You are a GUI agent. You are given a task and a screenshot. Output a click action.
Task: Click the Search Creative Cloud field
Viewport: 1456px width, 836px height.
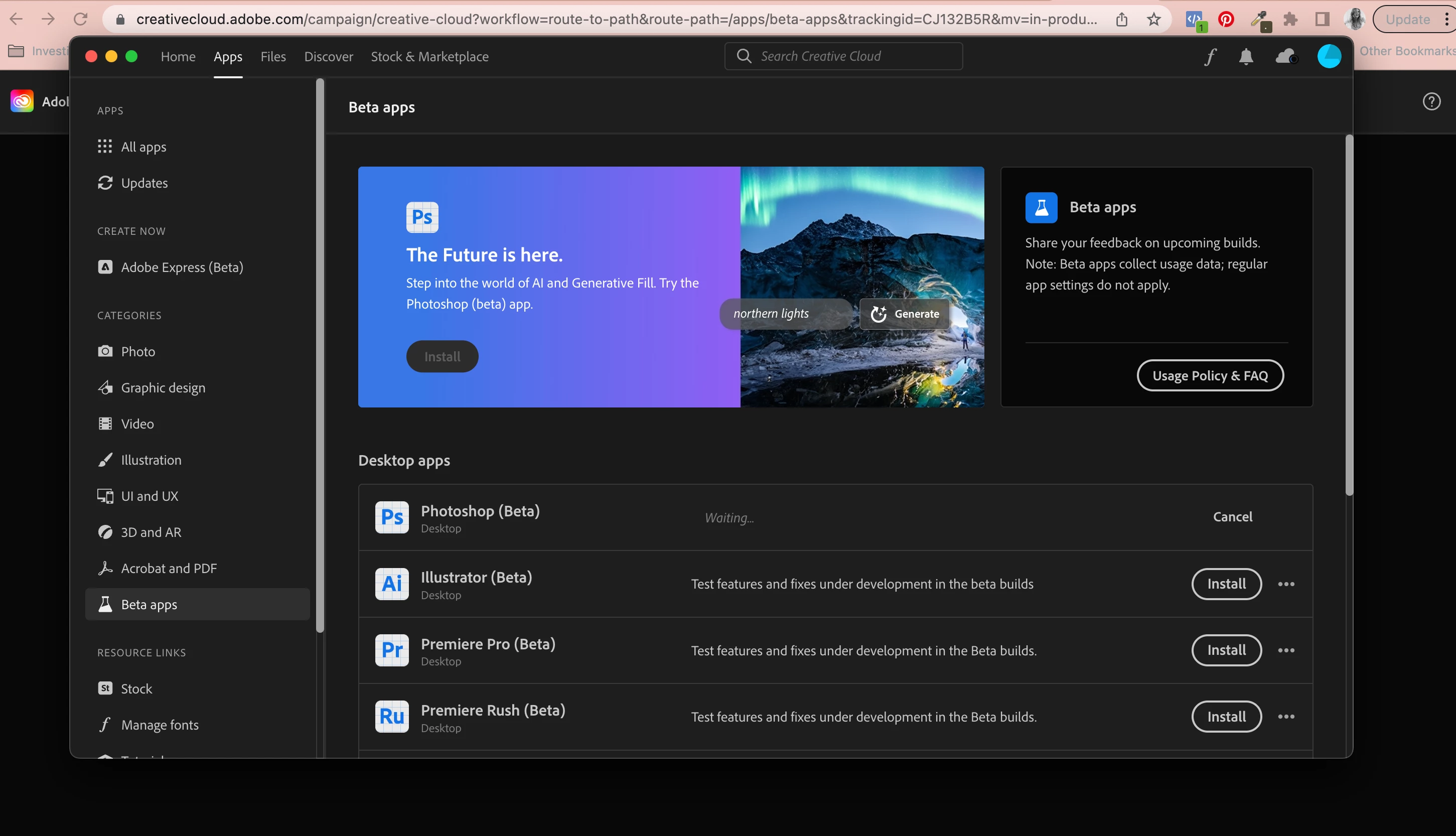pyautogui.click(x=843, y=56)
